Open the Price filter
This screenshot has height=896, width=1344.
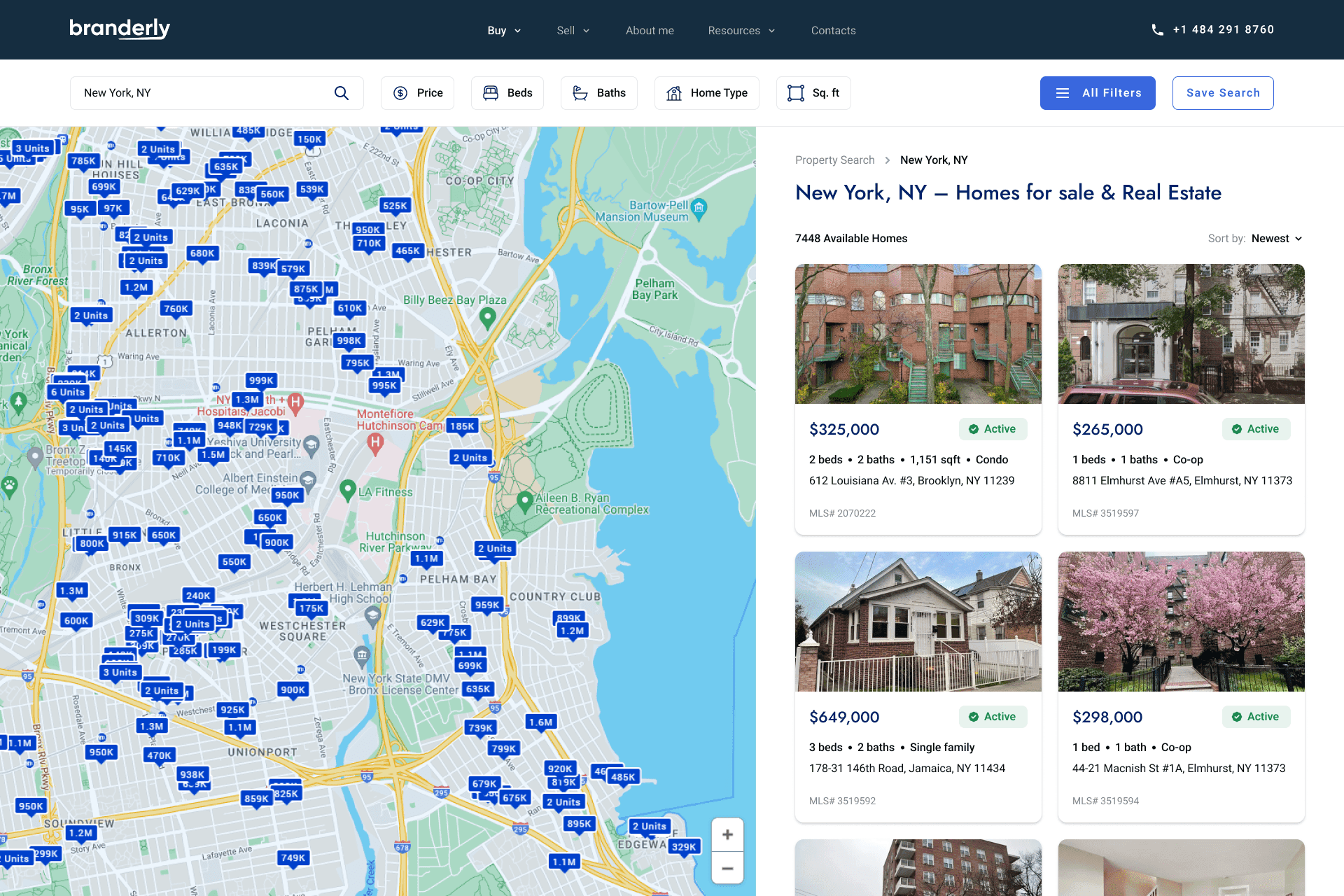tap(418, 93)
